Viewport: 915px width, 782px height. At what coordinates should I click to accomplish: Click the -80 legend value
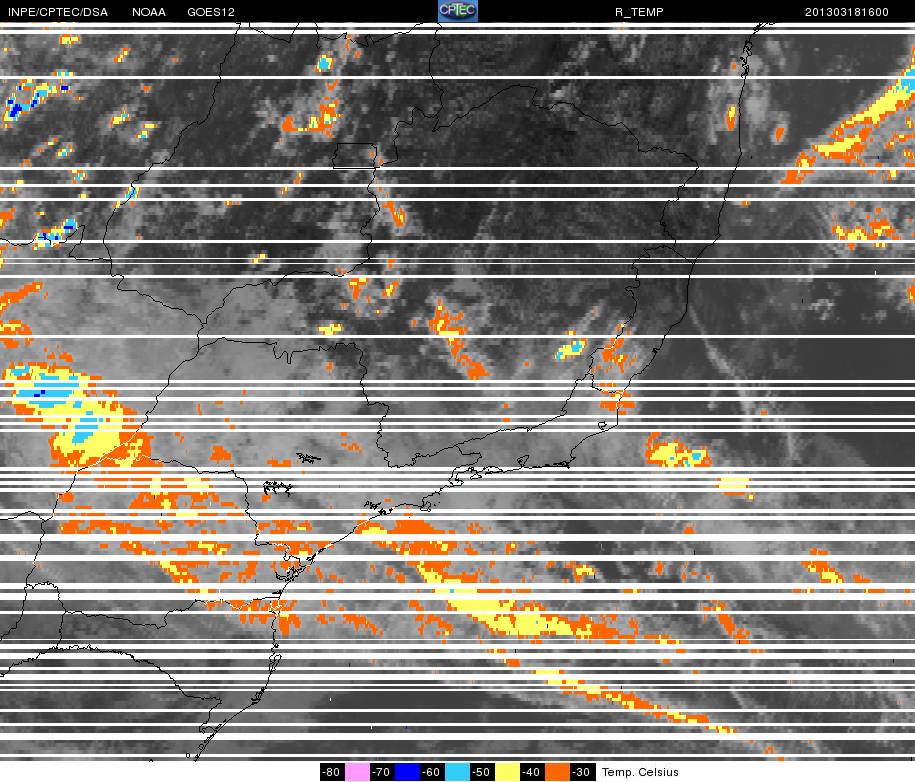(332, 771)
